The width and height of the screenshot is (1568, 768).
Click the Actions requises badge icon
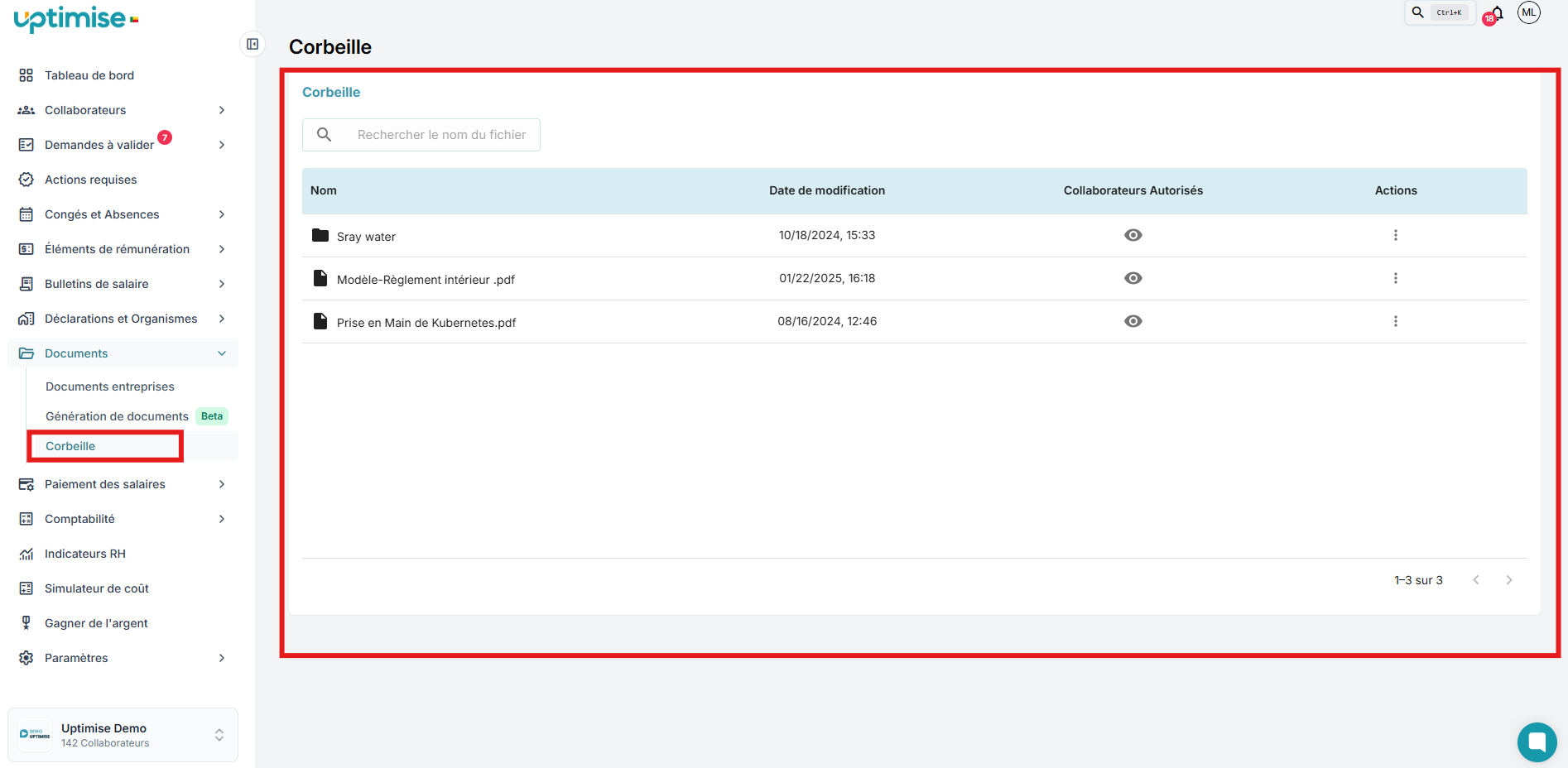coord(26,180)
